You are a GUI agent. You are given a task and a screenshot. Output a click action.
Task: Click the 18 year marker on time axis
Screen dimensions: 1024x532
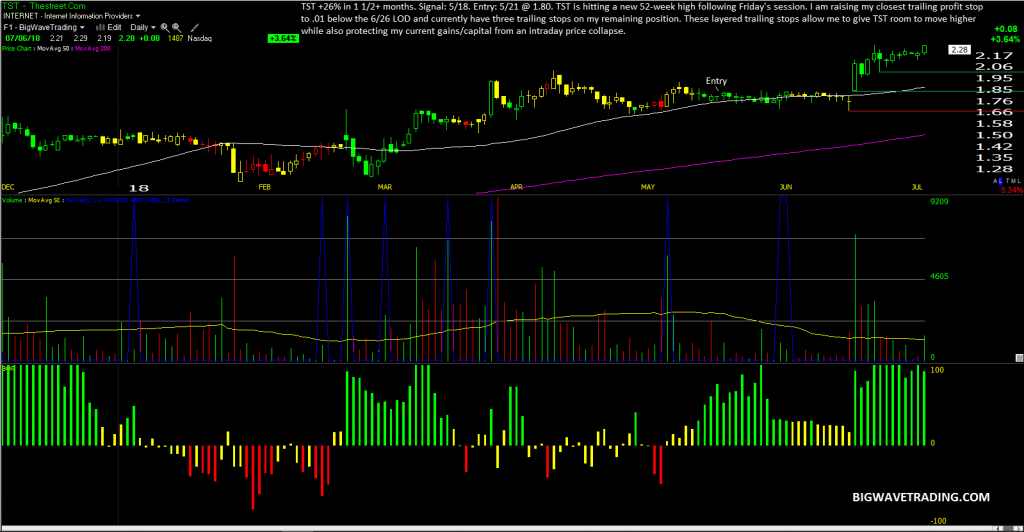(x=138, y=188)
